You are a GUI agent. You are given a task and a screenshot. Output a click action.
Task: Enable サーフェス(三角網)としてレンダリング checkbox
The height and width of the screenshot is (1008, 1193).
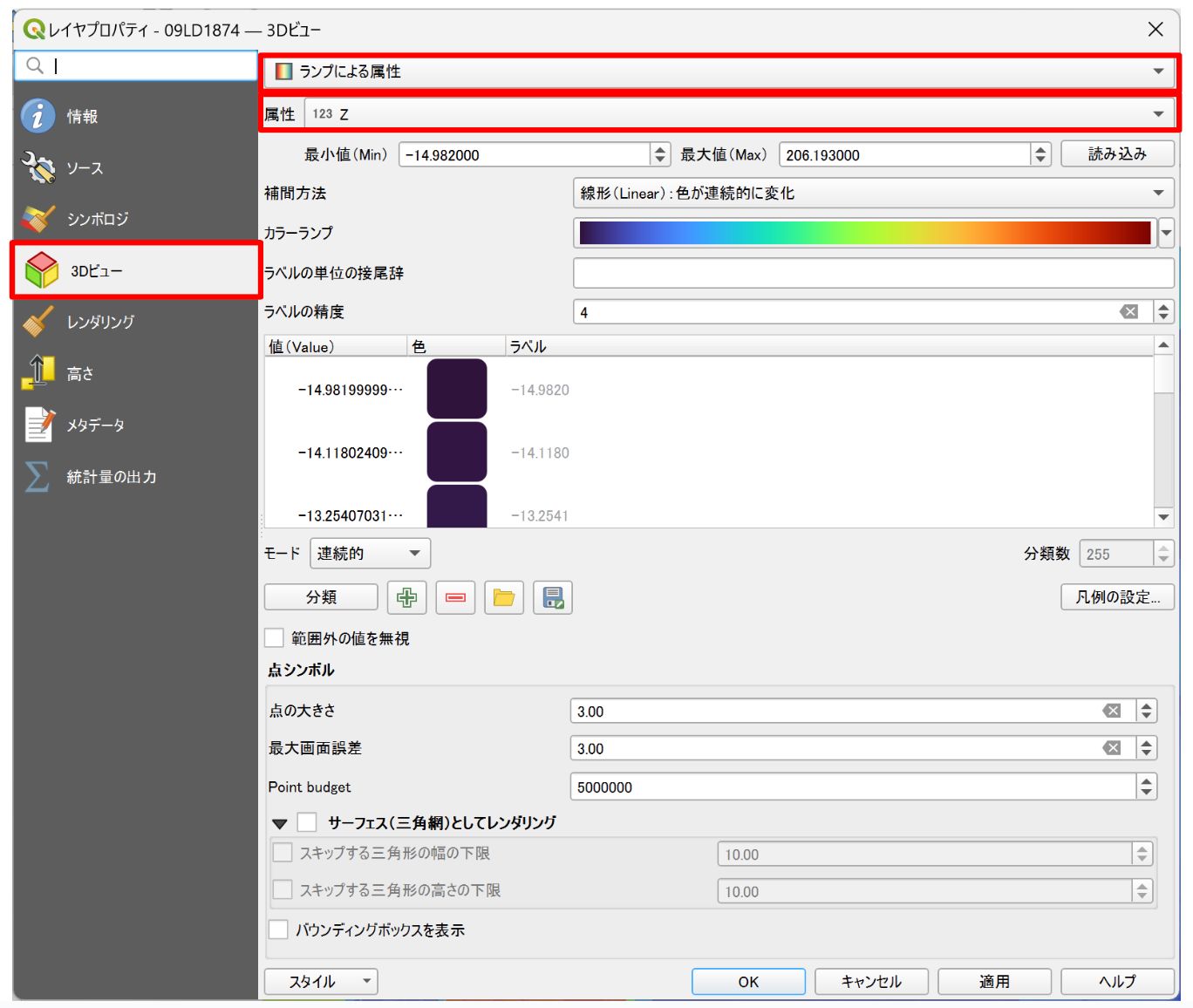[x=307, y=822]
